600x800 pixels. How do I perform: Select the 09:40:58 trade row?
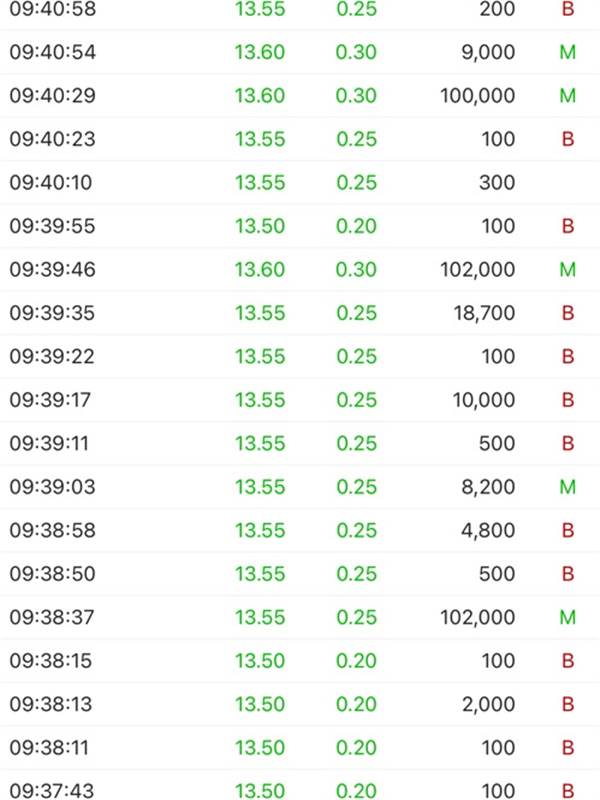[x=300, y=9]
